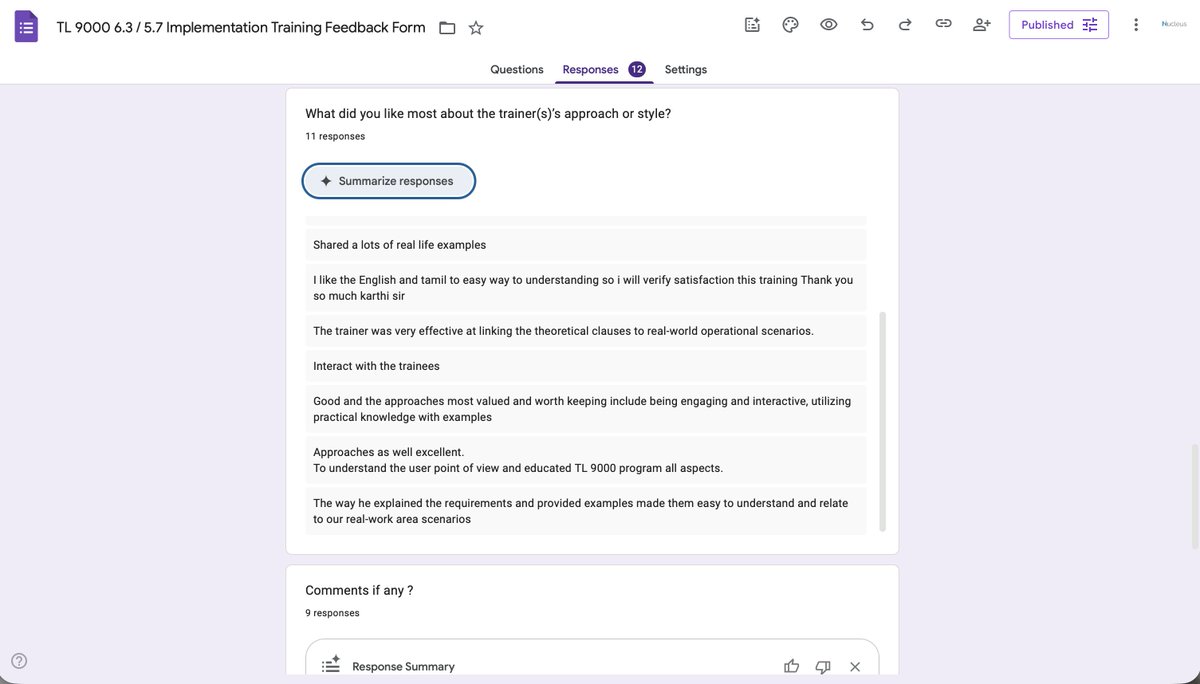Select response "Shared a lots of real life examples"
Screen dimensions: 1200x684
click(x=586, y=245)
